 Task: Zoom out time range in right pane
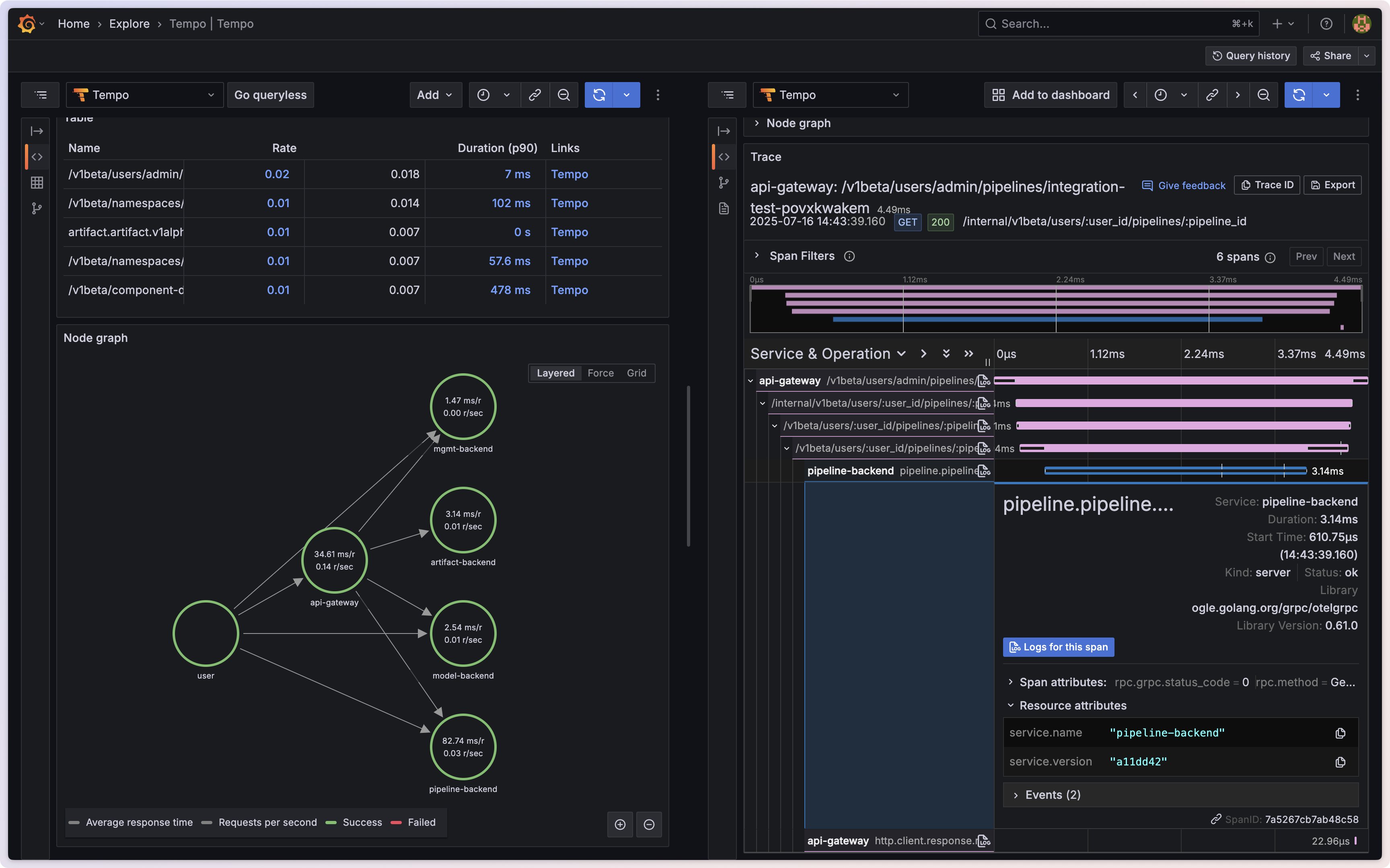[x=1263, y=95]
